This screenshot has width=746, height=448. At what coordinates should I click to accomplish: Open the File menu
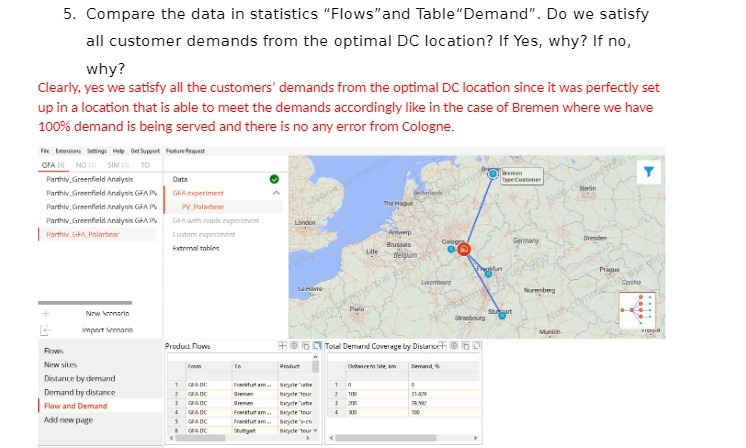coord(45,151)
